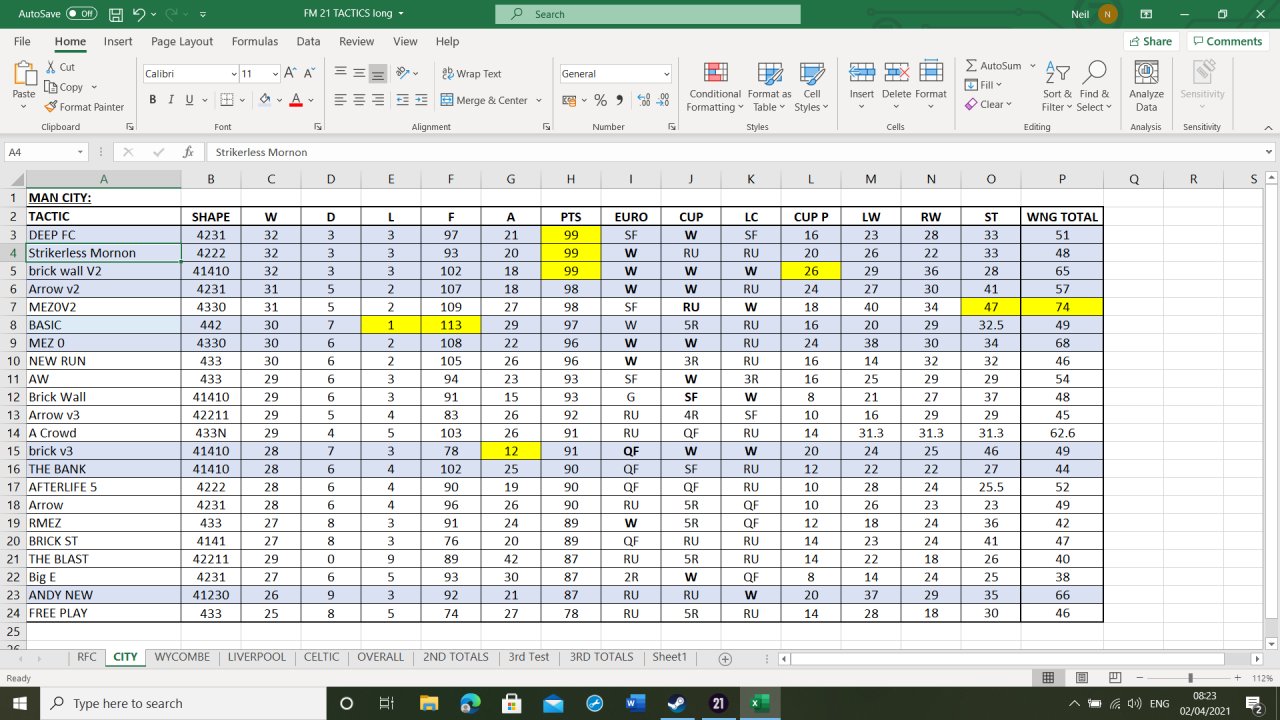Open the File menu

(22, 41)
